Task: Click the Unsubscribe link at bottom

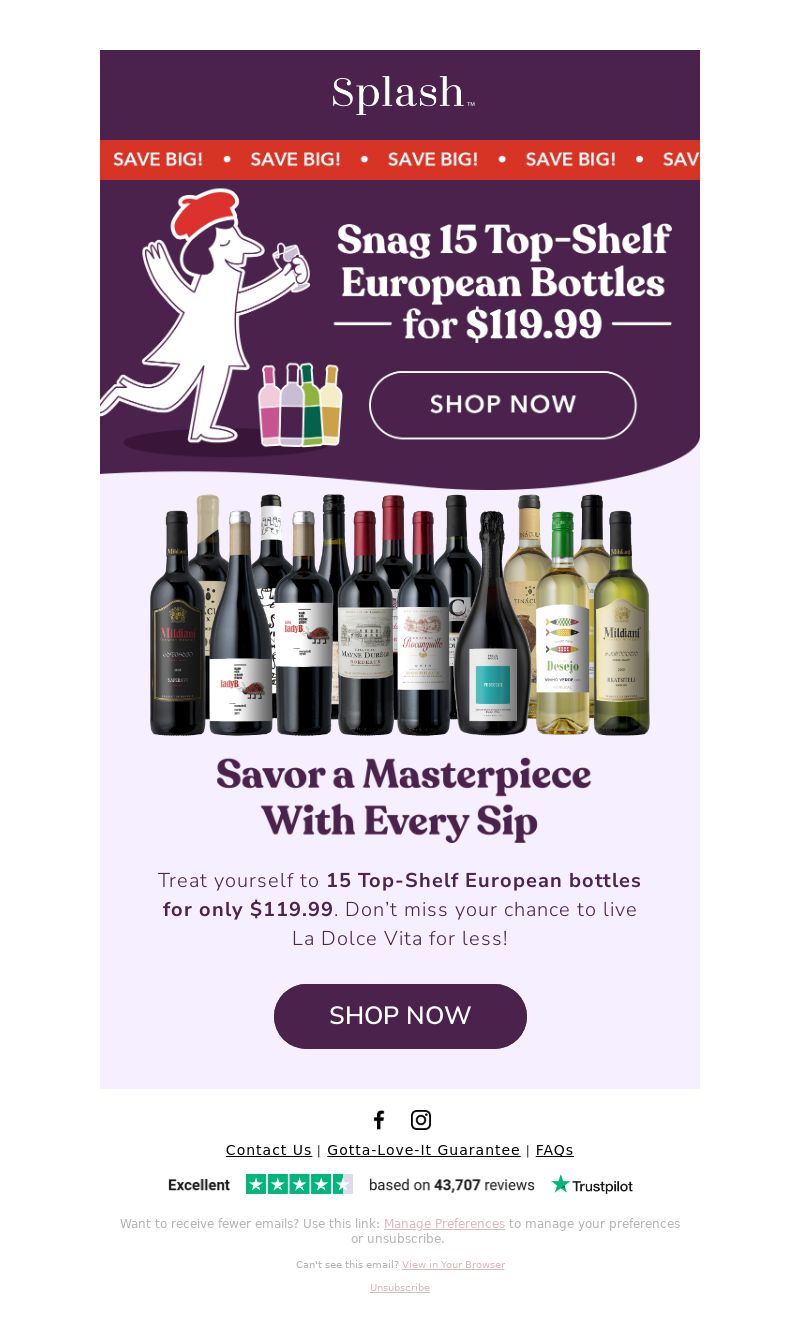Action: tap(400, 1288)
